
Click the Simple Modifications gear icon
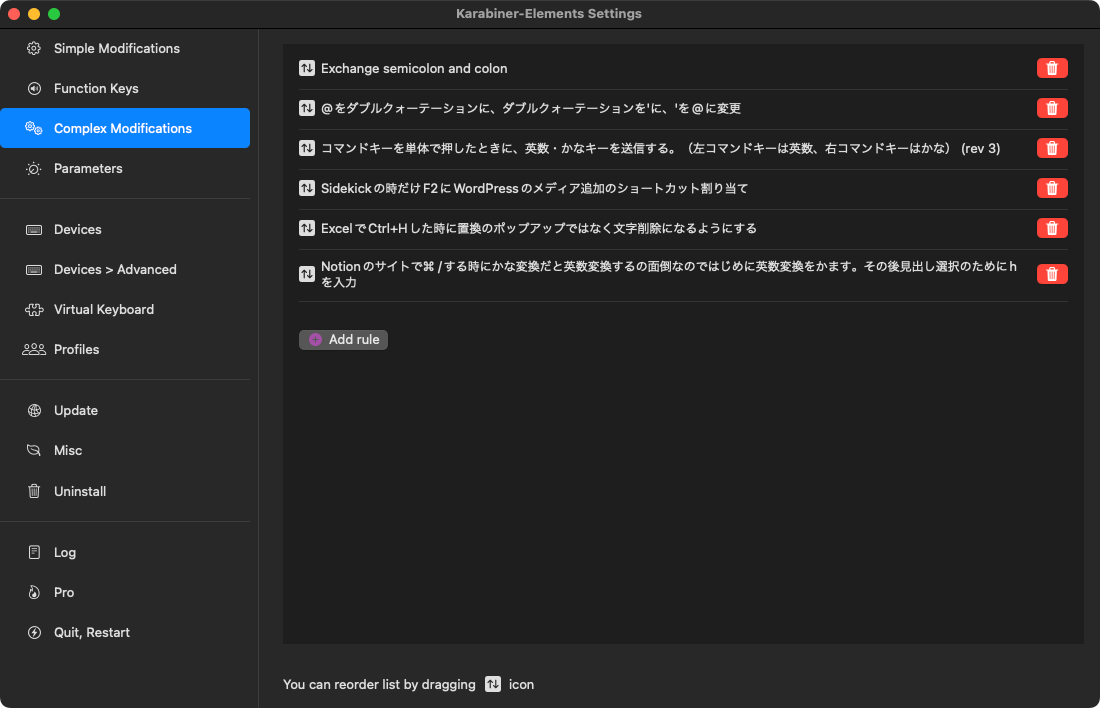tap(34, 48)
